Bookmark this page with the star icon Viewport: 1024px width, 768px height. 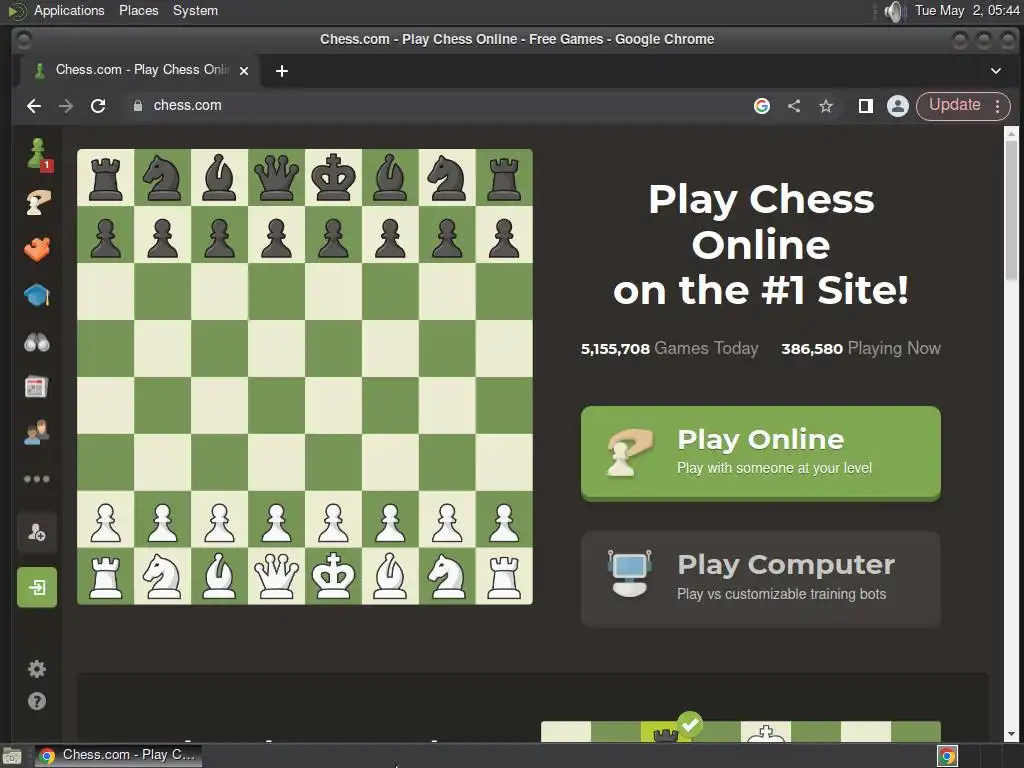click(826, 106)
